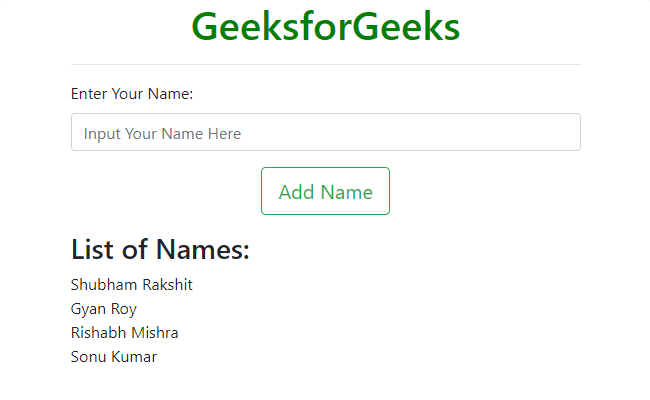The height and width of the screenshot is (400, 650).
Task: Click the word Rishabh
Action: (x=98, y=333)
